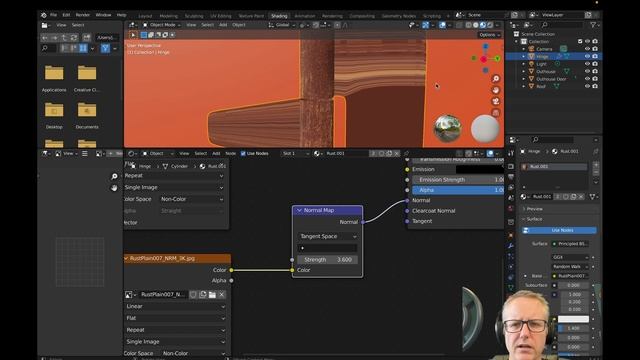Click the black Emission color swatch
The height and width of the screenshot is (360, 640).
(480, 169)
